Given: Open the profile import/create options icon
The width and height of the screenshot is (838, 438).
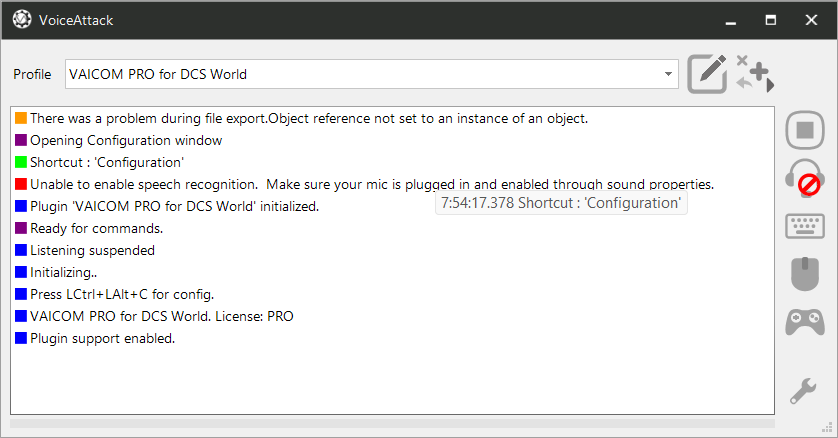Looking at the screenshot, I should point(755,74).
